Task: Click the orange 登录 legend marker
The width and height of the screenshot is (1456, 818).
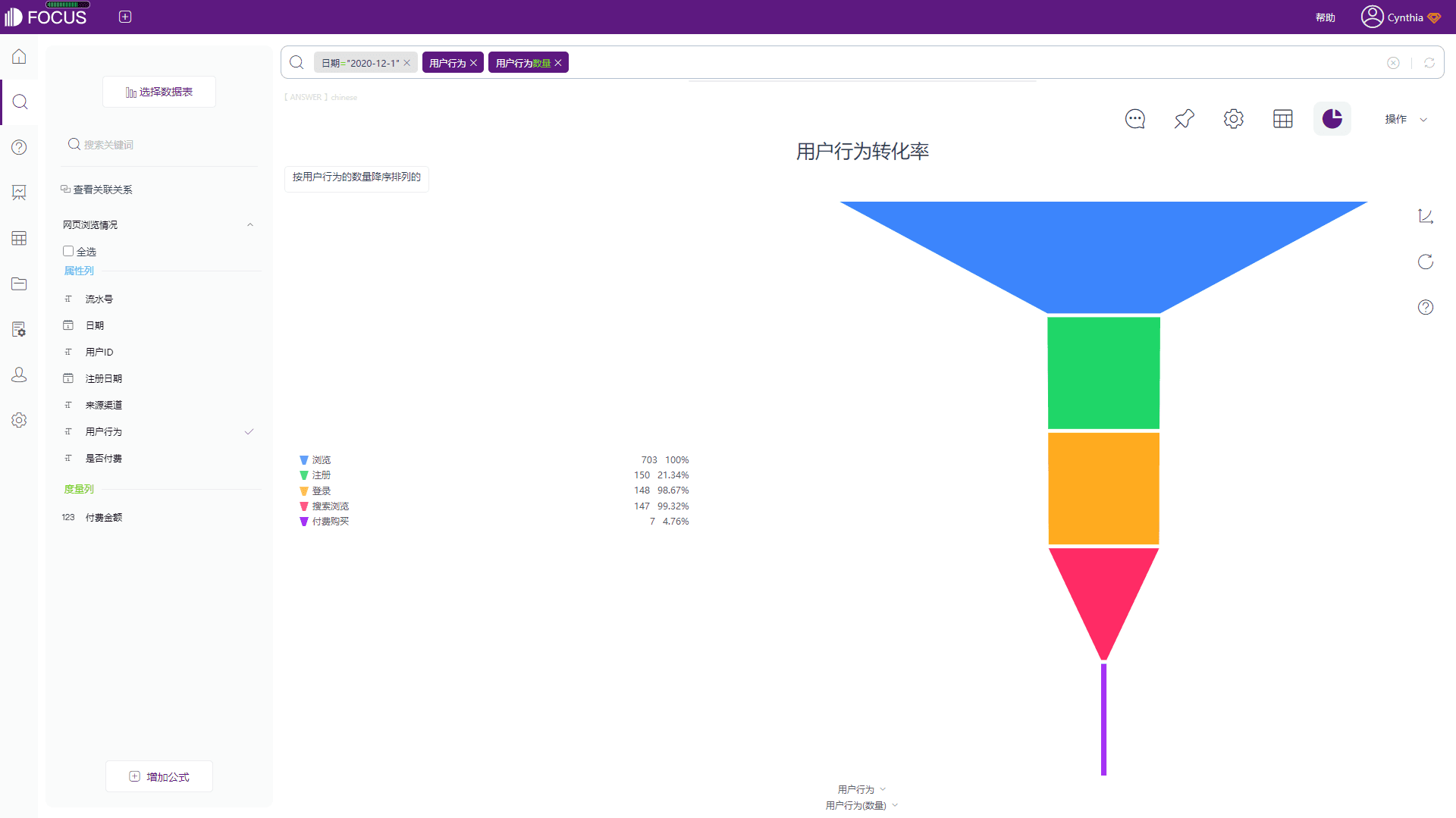Action: [304, 491]
